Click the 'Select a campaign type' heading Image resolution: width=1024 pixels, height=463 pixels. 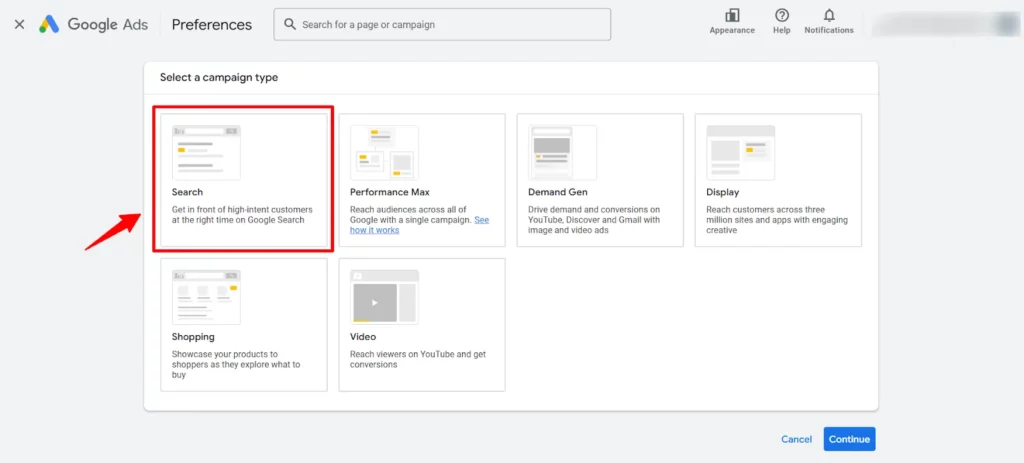(219, 78)
